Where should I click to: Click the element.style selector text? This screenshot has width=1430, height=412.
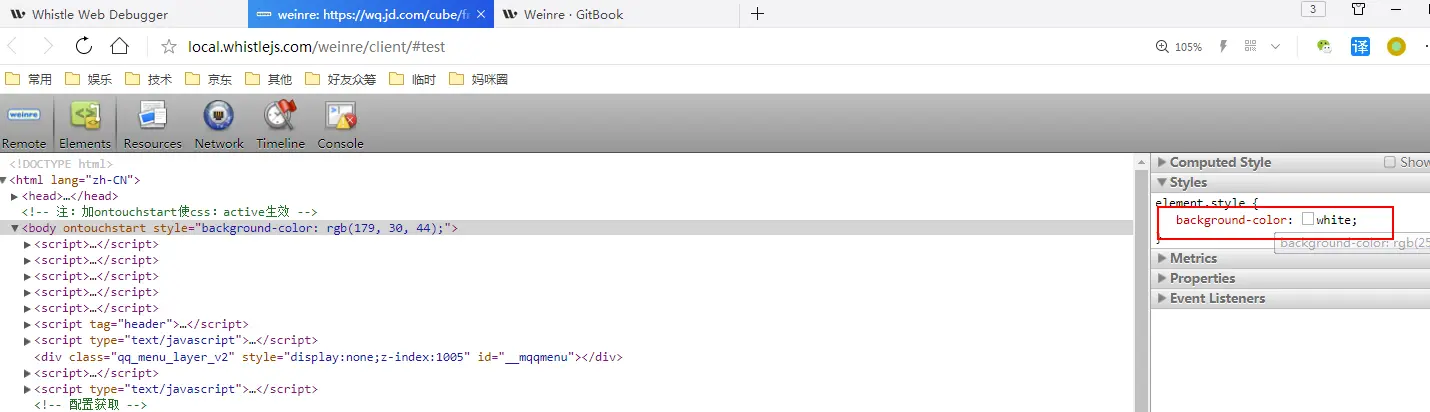pyautogui.click(x=1202, y=203)
